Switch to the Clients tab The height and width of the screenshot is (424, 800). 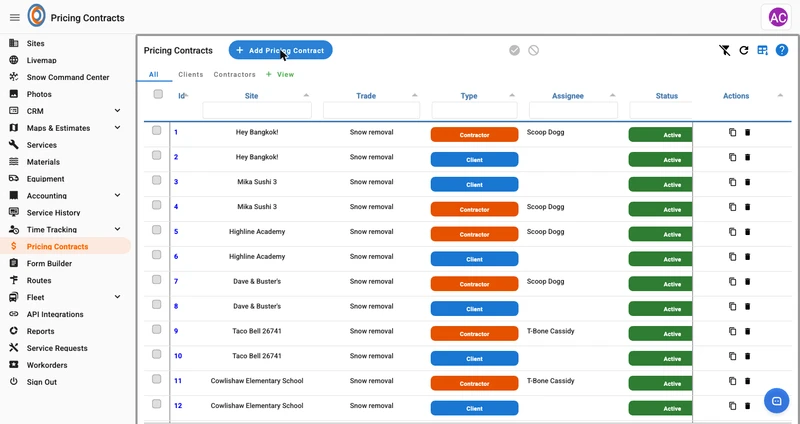pos(191,74)
